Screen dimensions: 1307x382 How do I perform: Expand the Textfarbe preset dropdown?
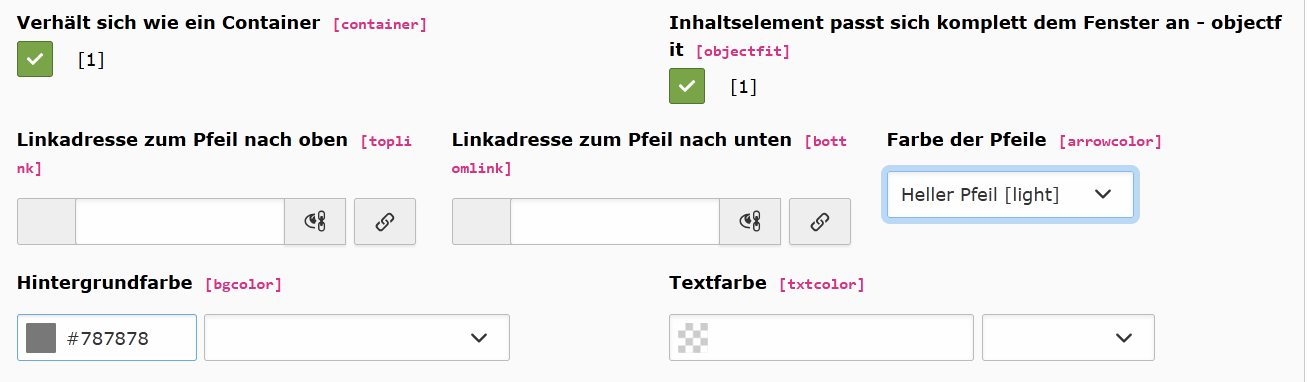pos(1068,338)
